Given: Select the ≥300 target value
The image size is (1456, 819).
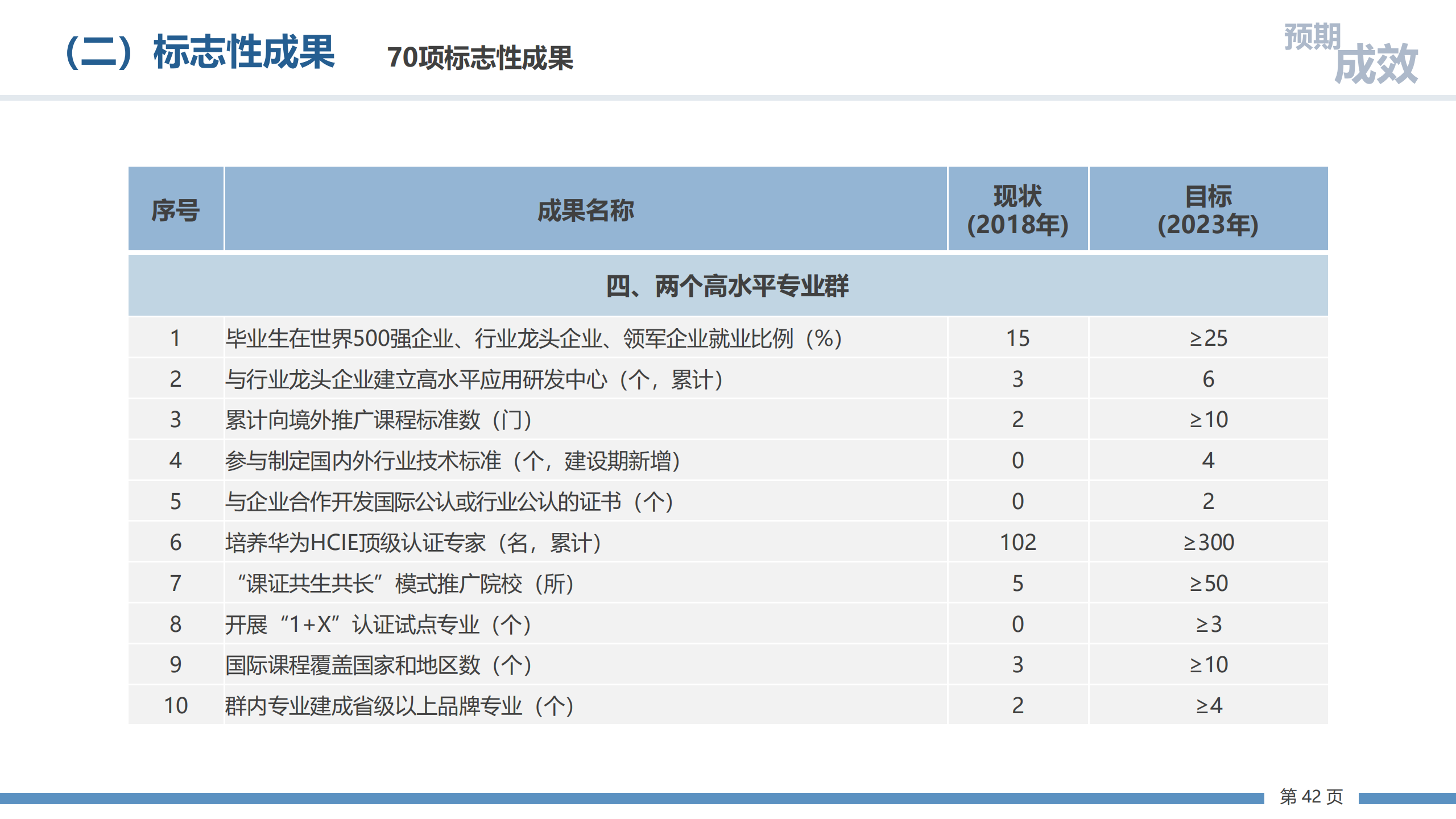Looking at the screenshot, I should point(1209,543).
